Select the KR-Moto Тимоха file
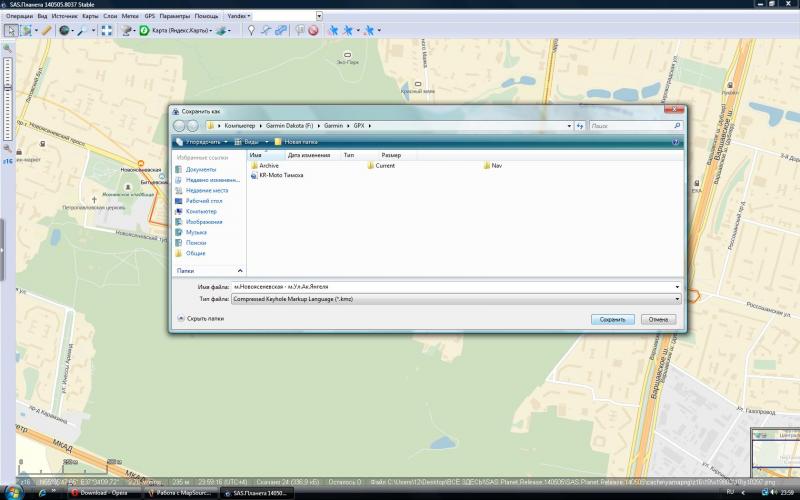This screenshot has width=800, height=500. point(277,175)
